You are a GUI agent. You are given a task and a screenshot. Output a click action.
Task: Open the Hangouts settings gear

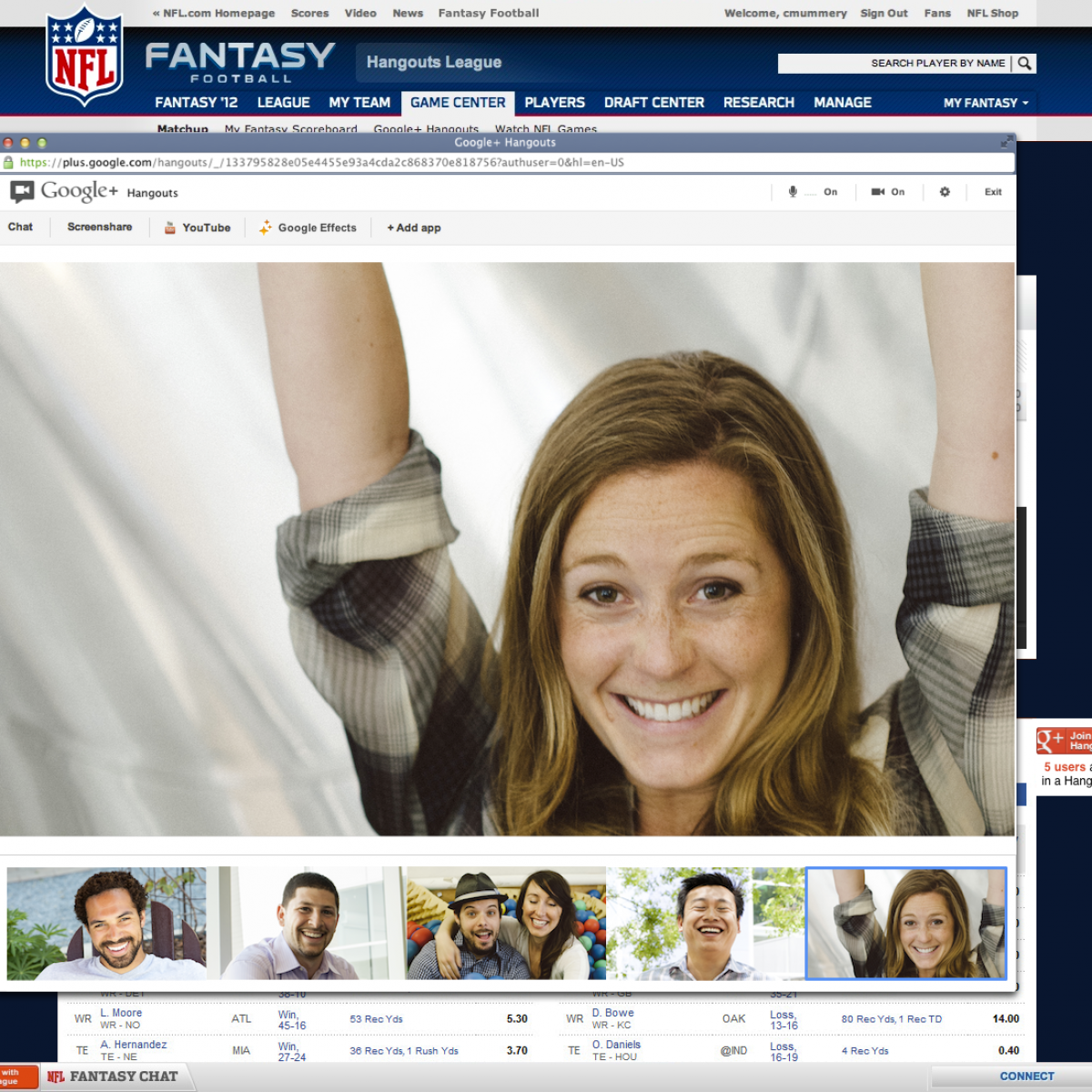pyautogui.click(x=945, y=192)
